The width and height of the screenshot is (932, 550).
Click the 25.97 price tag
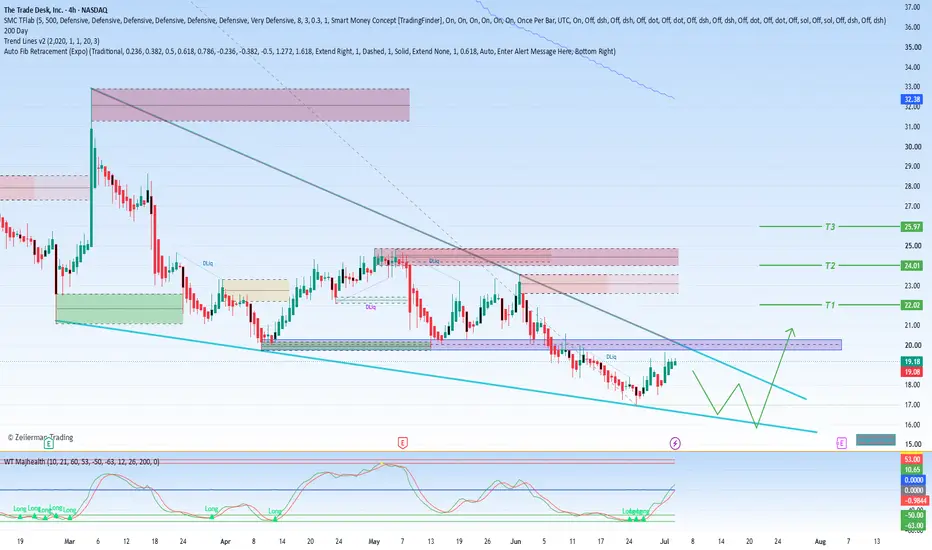[912, 227]
